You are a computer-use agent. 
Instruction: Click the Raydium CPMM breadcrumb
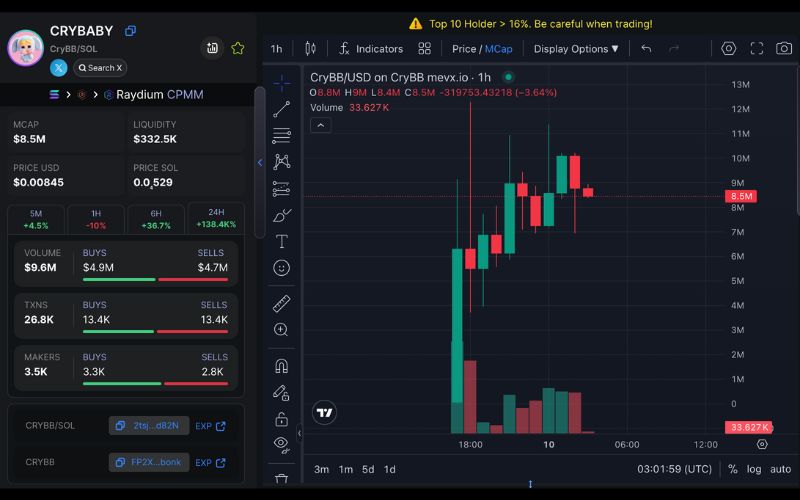154,95
